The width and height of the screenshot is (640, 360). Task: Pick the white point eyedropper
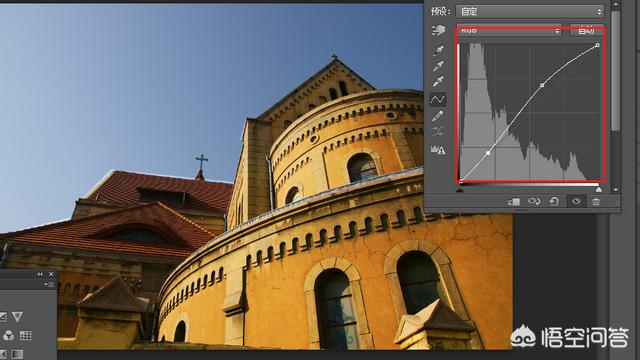click(x=438, y=81)
